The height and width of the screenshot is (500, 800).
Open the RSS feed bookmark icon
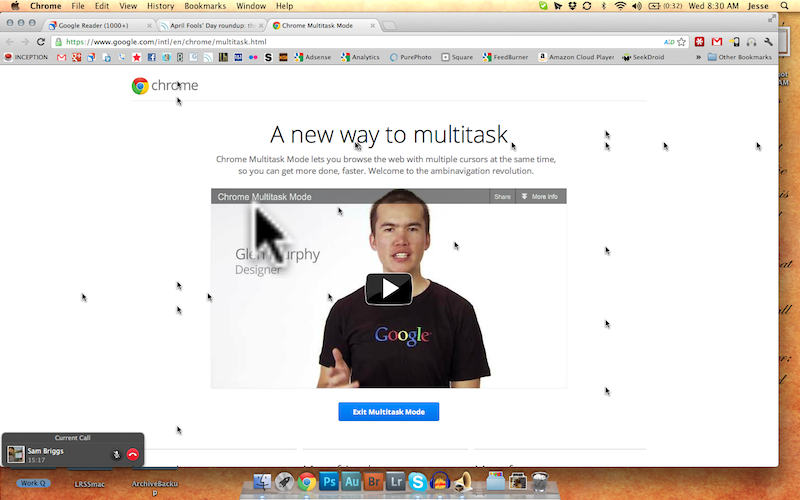click(x=208, y=57)
